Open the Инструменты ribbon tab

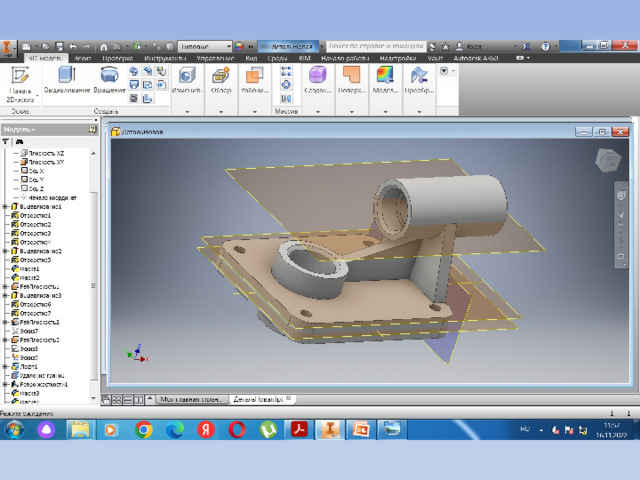pos(165,58)
